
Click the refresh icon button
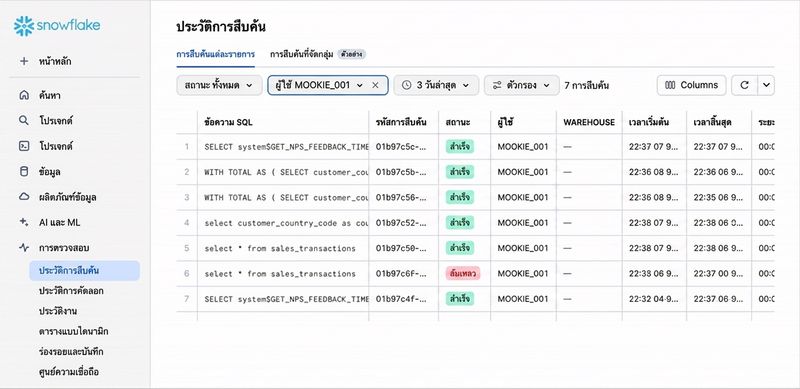(x=744, y=85)
